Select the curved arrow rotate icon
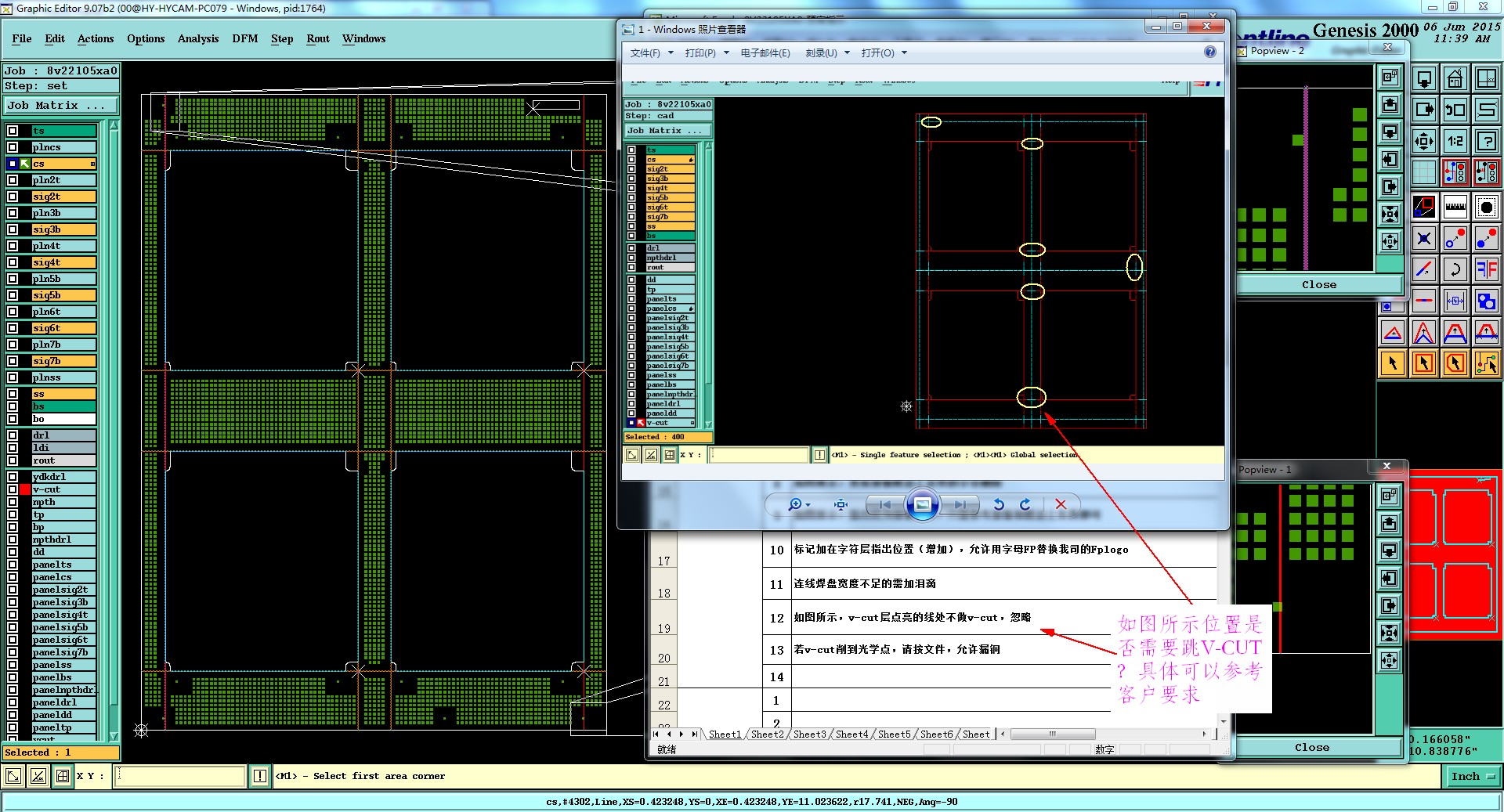1504x812 pixels. point(1455,269)
